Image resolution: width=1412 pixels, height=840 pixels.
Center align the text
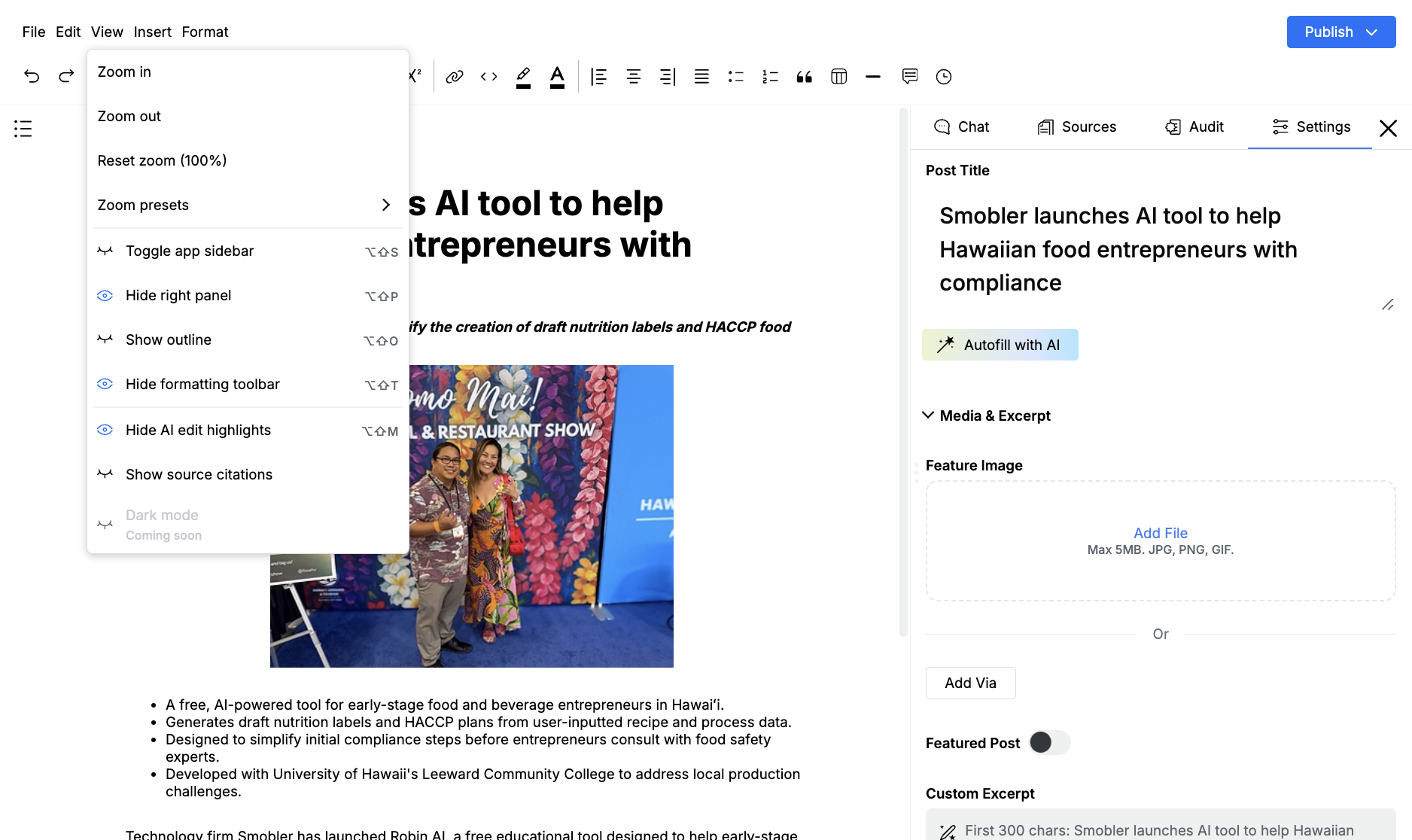pos(634,77)
